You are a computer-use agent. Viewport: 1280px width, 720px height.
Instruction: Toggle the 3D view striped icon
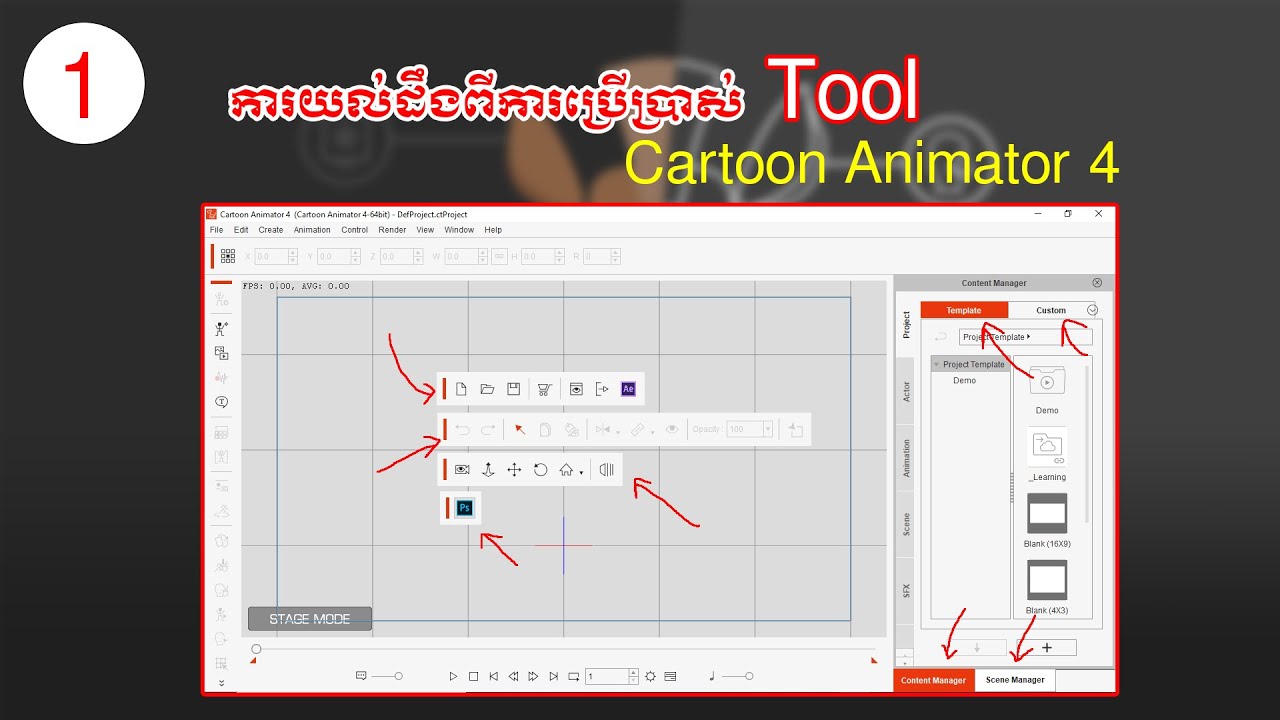[x=606, y=469]
